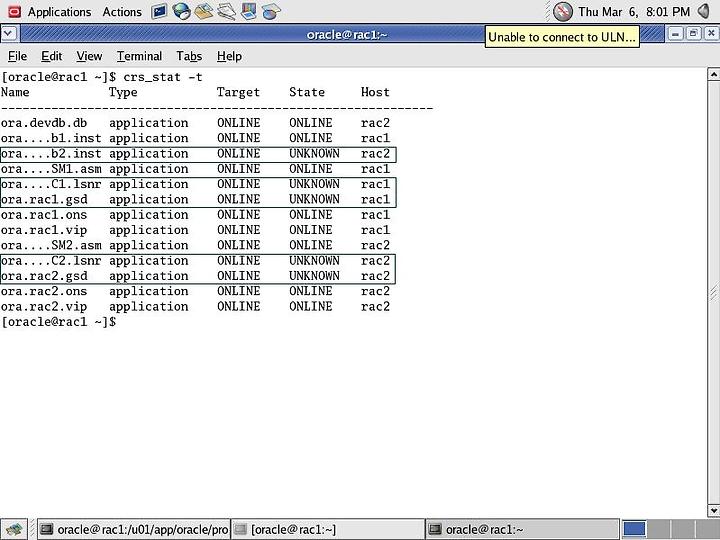This screenshot has width=720, height=540.
Task: Click the 'Host' column header
Action: point(375,92)
